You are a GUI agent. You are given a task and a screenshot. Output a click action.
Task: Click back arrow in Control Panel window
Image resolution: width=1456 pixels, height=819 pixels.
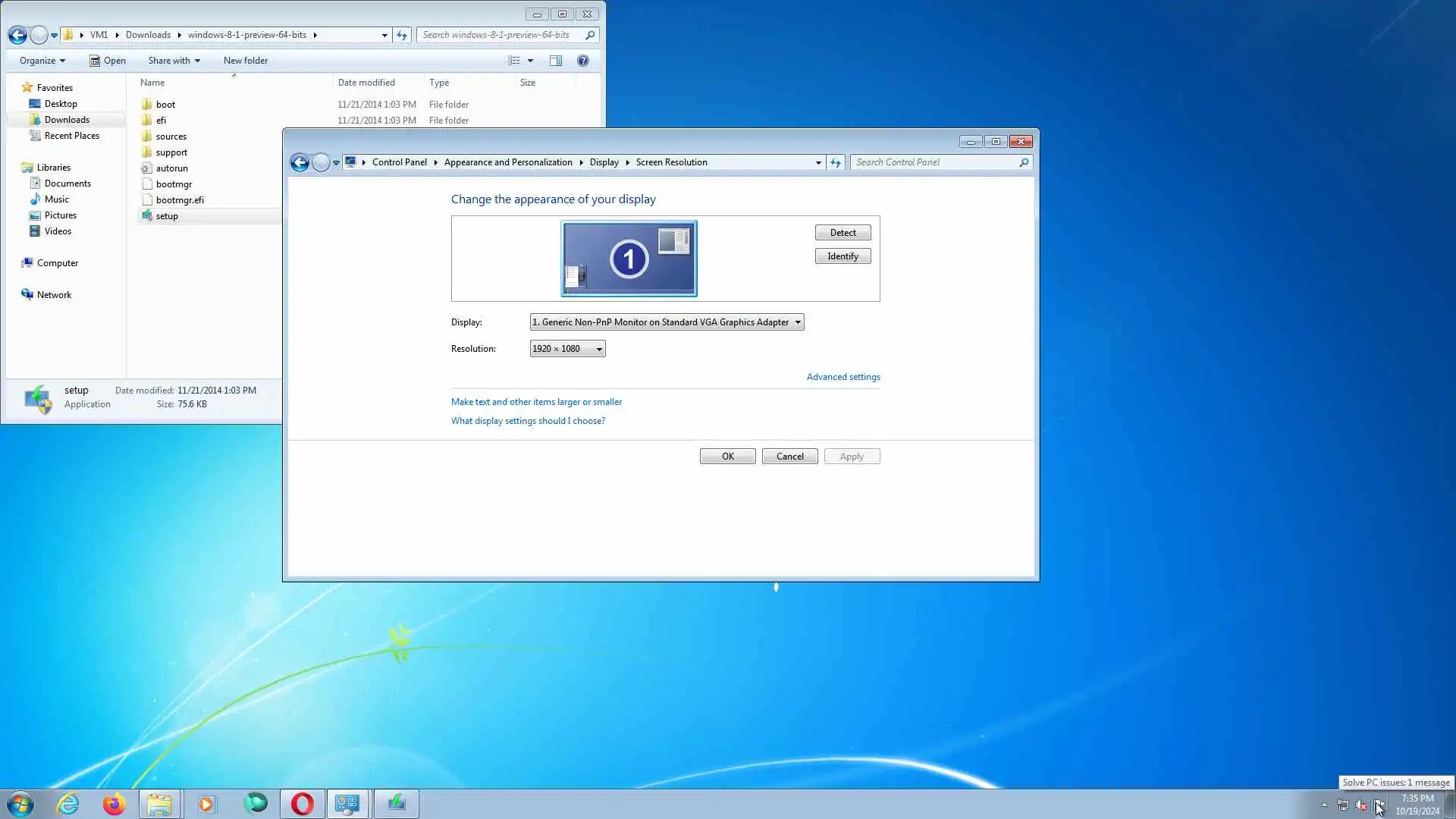(300, 162)
